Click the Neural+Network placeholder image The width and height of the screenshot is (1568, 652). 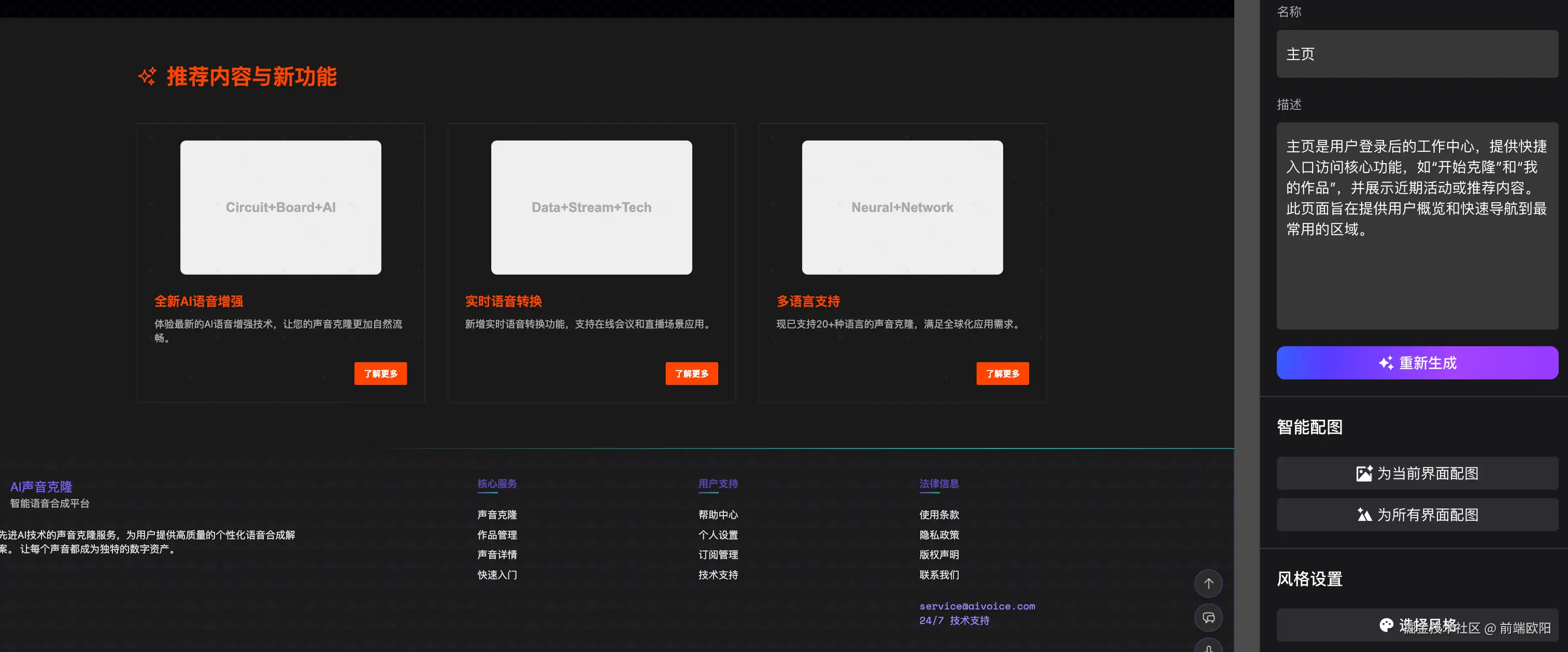tap(902, 207)
